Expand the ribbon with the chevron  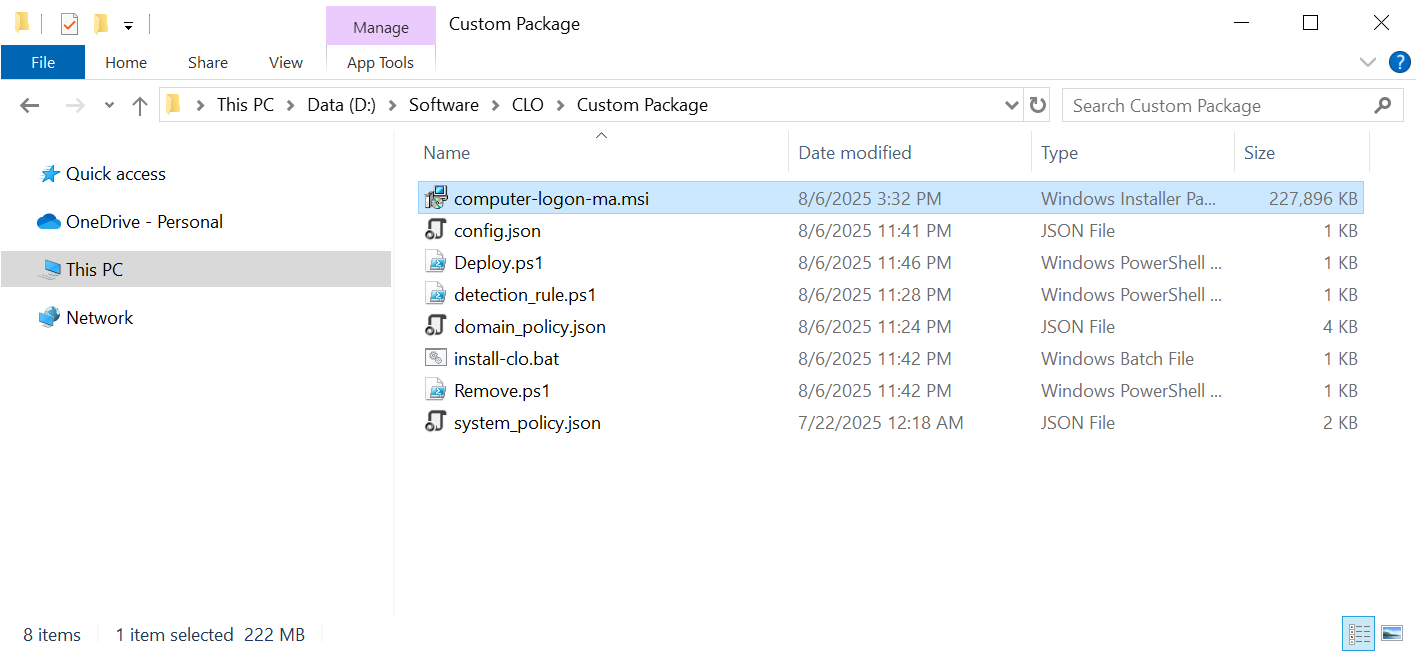click(1368, 62)
